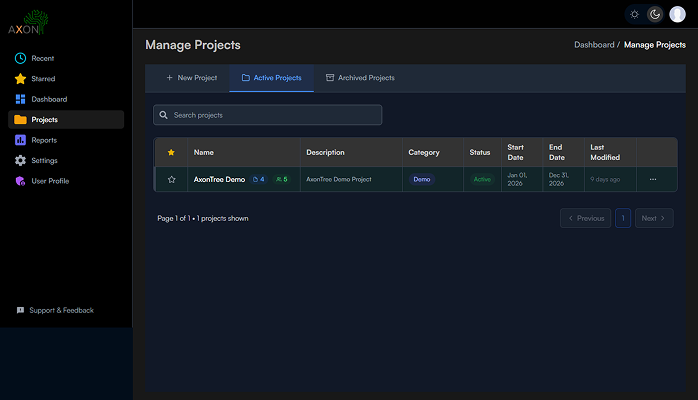
Task: Open the Dashboard grid icon
Action: (20, 99)
